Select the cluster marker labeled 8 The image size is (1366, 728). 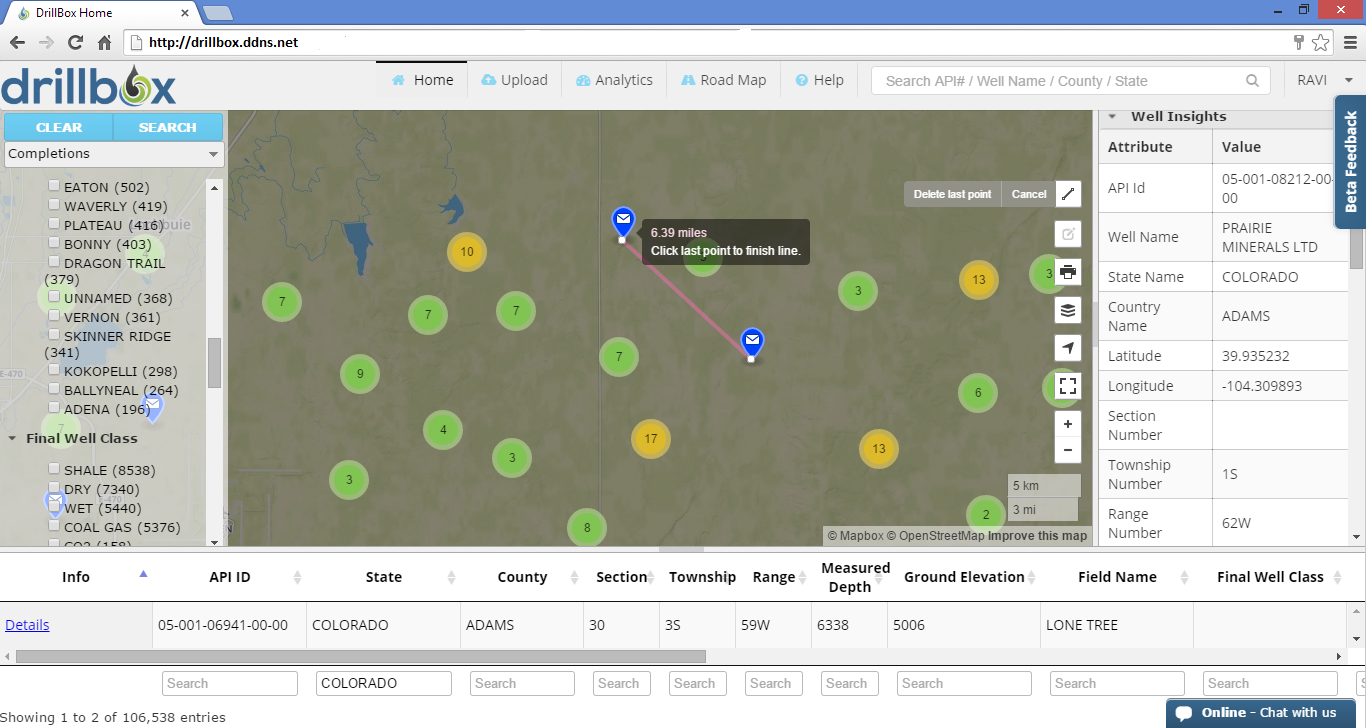point(587,528)
